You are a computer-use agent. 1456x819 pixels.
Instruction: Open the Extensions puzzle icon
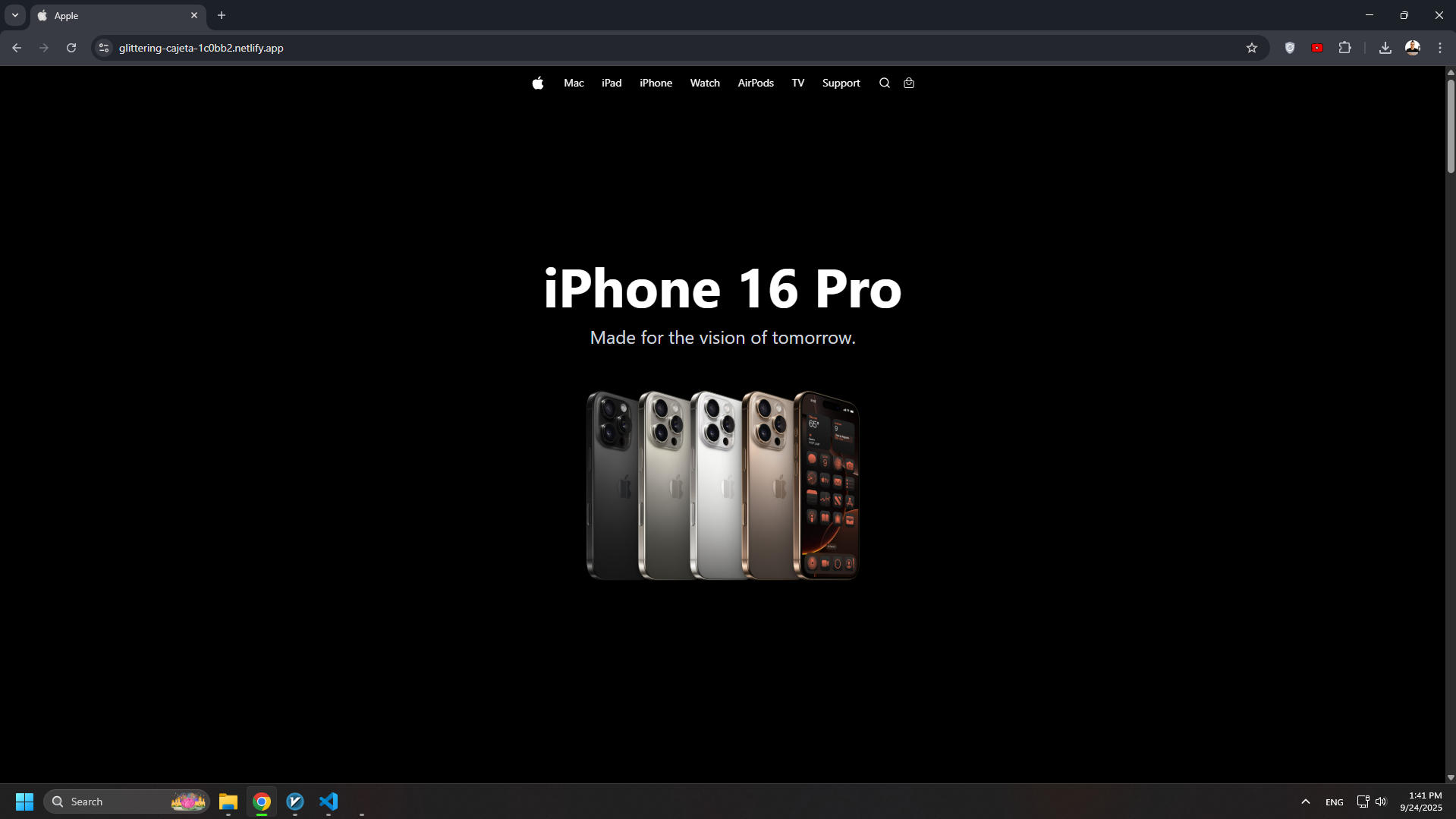point(1344,48)
